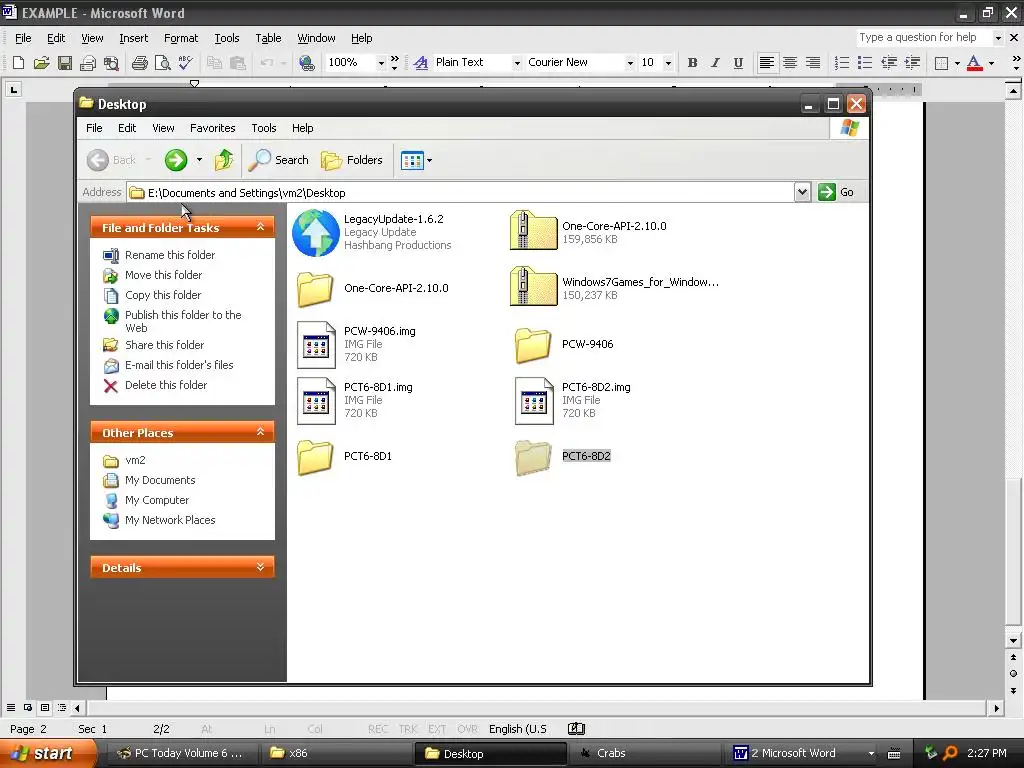1024x768 pixels.
Task: Open the Plain Text style dropdown
Action: (x=517, y=63)
